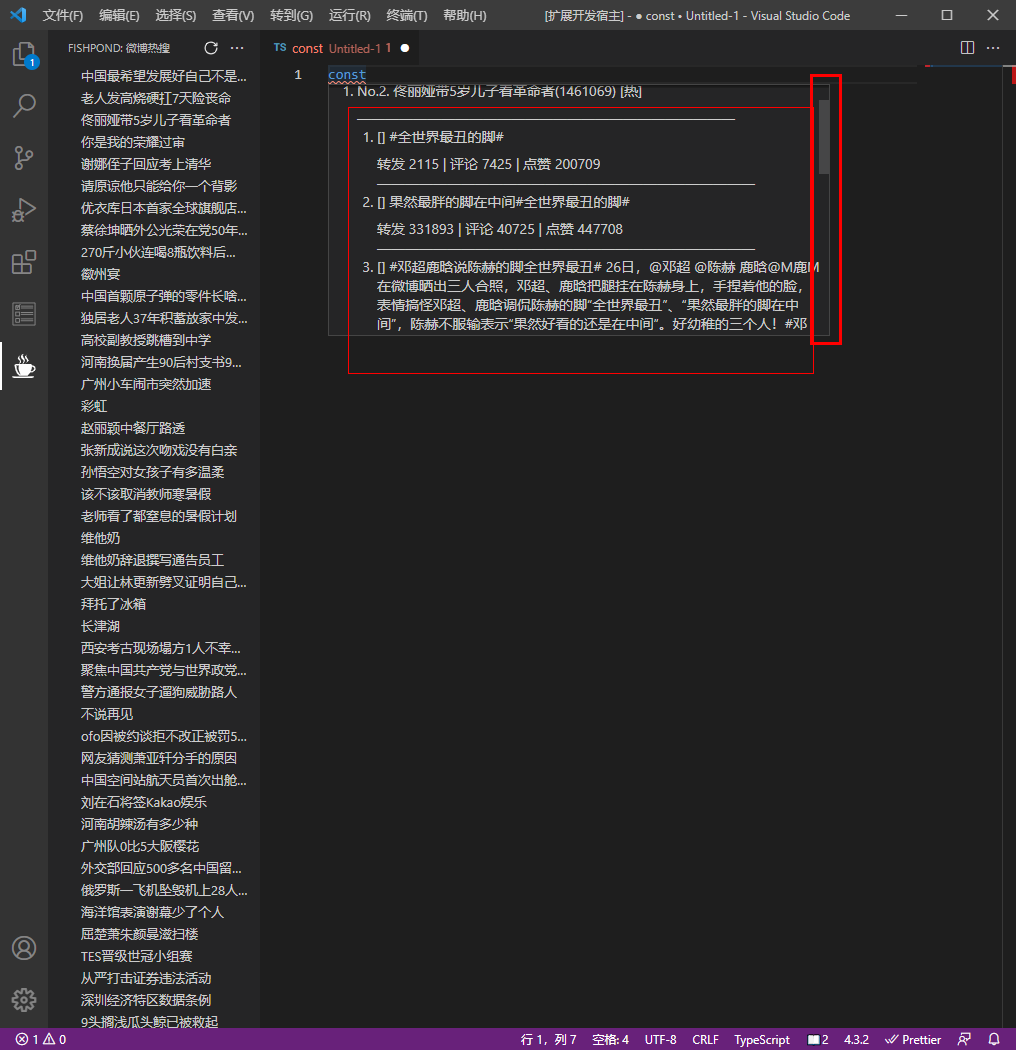1016x1050 pixels.
Task: Open the list-style activity bar icon
Action: (24, 314)
